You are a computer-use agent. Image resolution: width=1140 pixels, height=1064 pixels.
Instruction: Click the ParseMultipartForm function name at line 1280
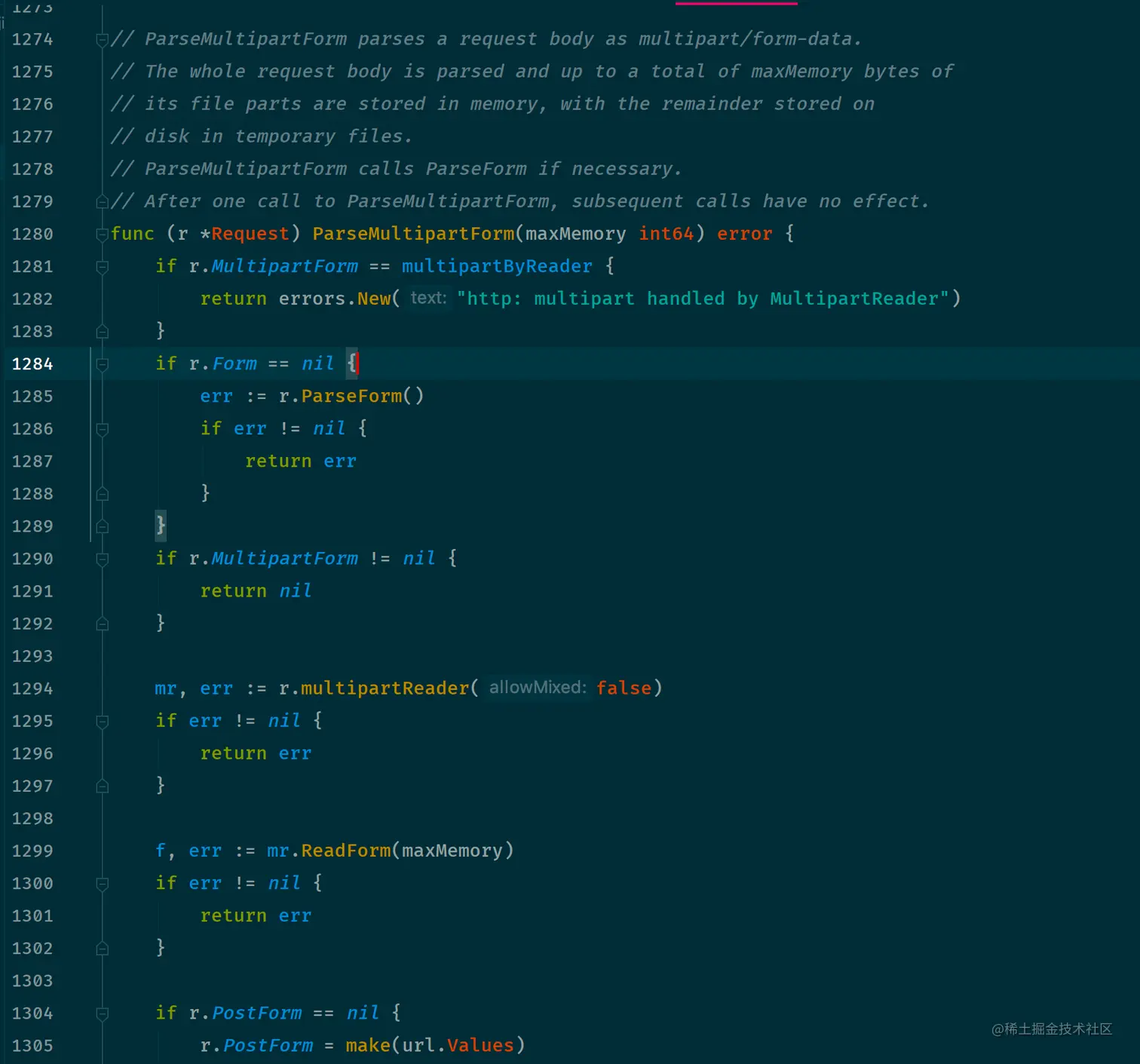point(413,234)
